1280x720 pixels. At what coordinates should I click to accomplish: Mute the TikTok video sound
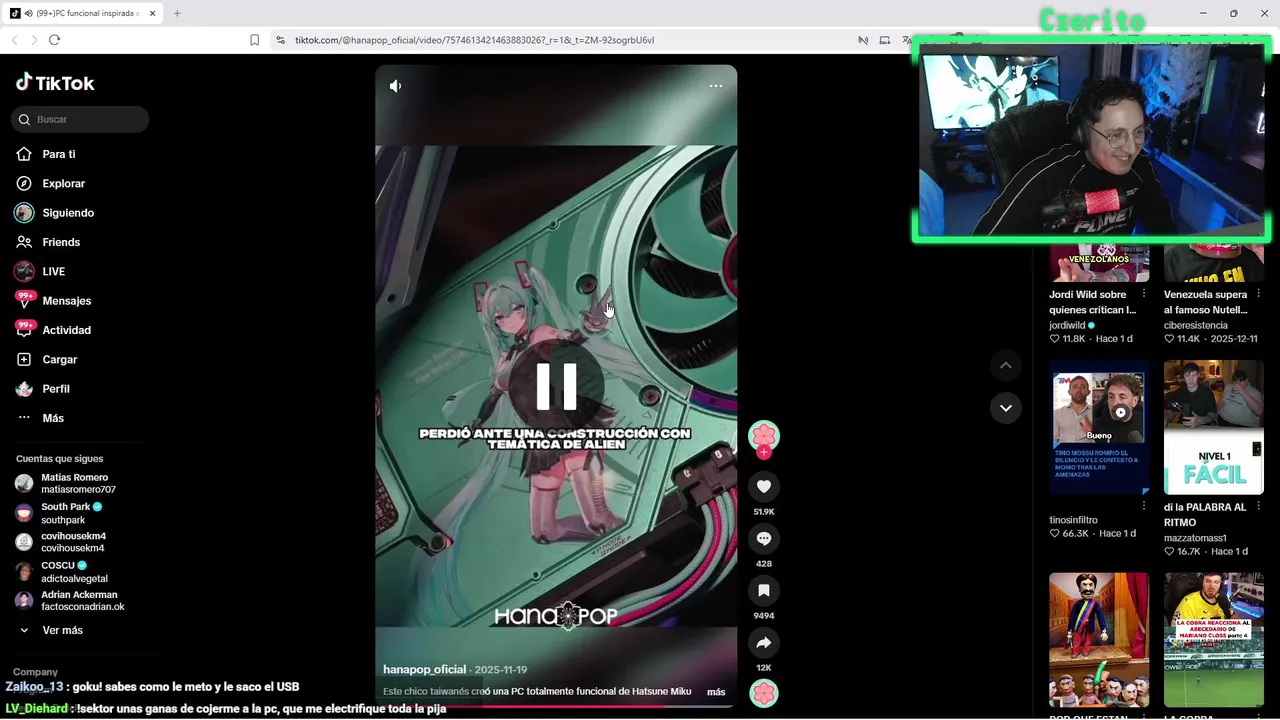(x=395, y=86)
